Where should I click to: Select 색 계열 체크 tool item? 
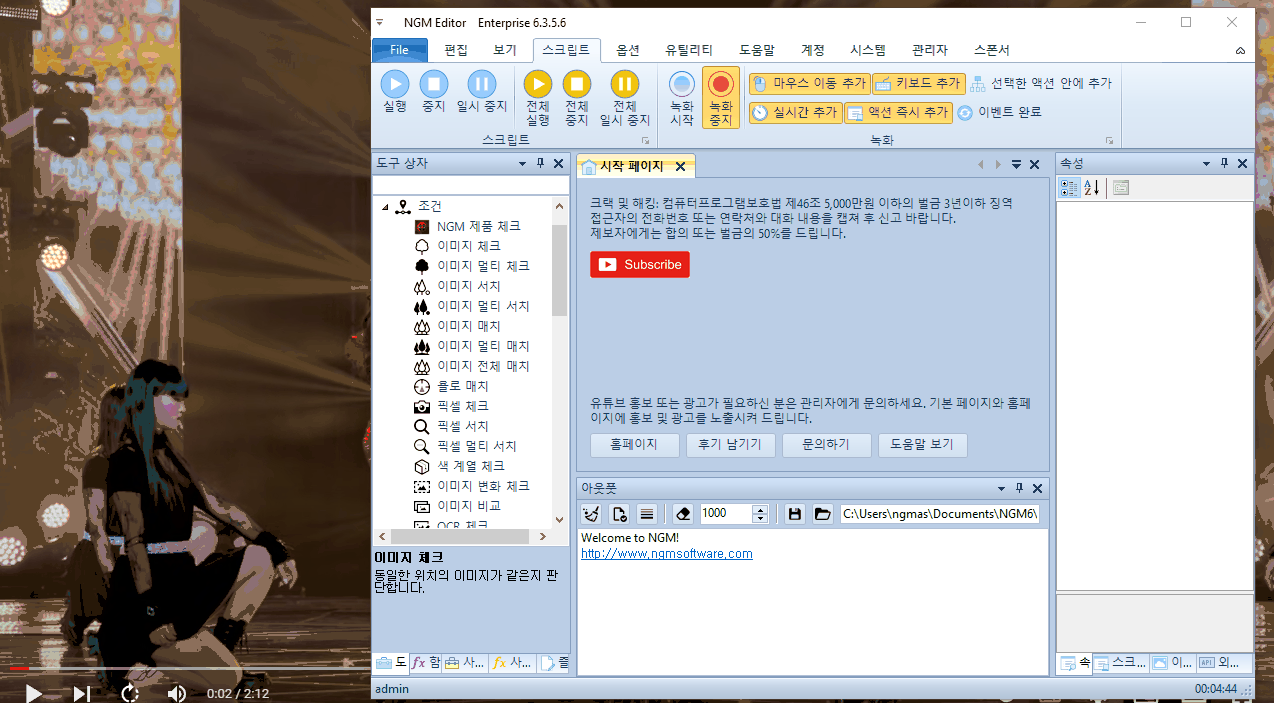point(471,466)
